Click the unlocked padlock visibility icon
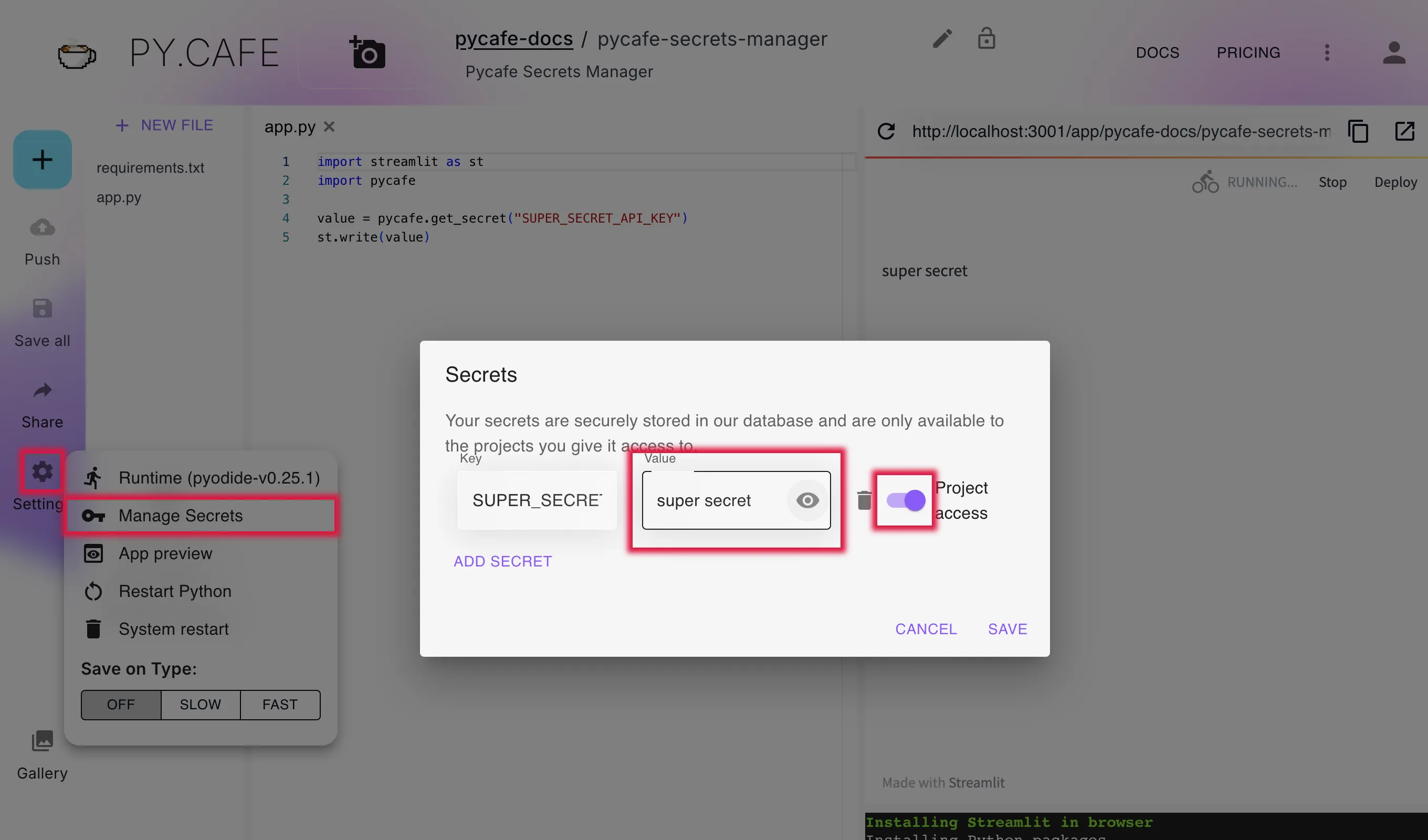1428x840 pixels. tap(986, 38)
